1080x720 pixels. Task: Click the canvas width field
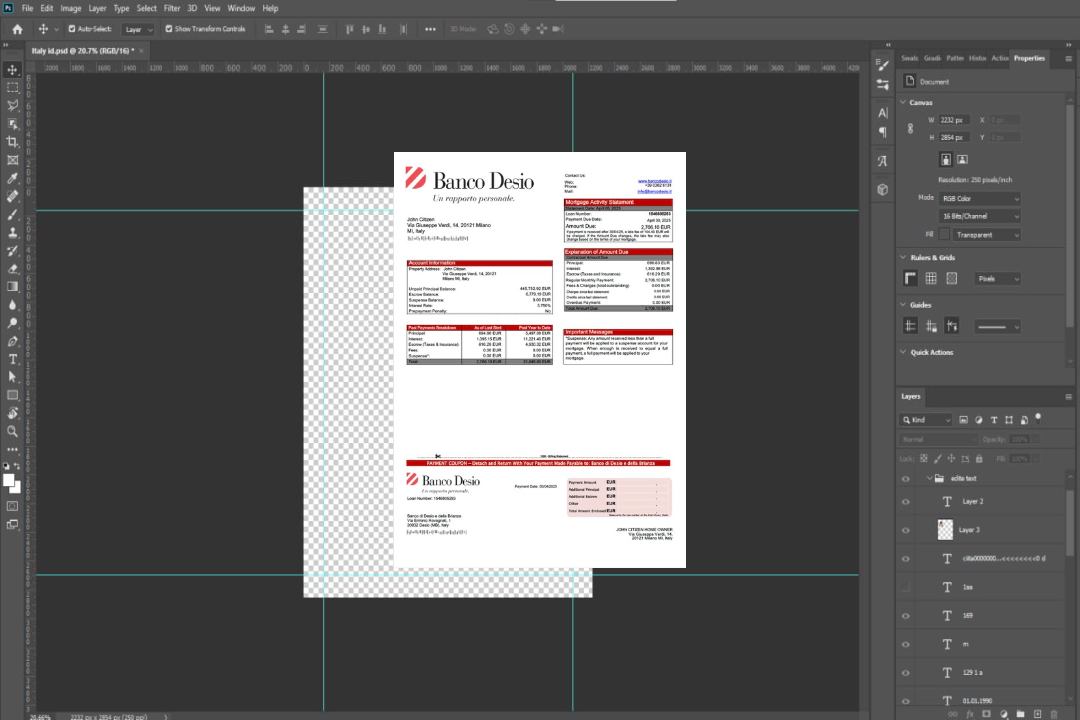[x=954, y=120]
